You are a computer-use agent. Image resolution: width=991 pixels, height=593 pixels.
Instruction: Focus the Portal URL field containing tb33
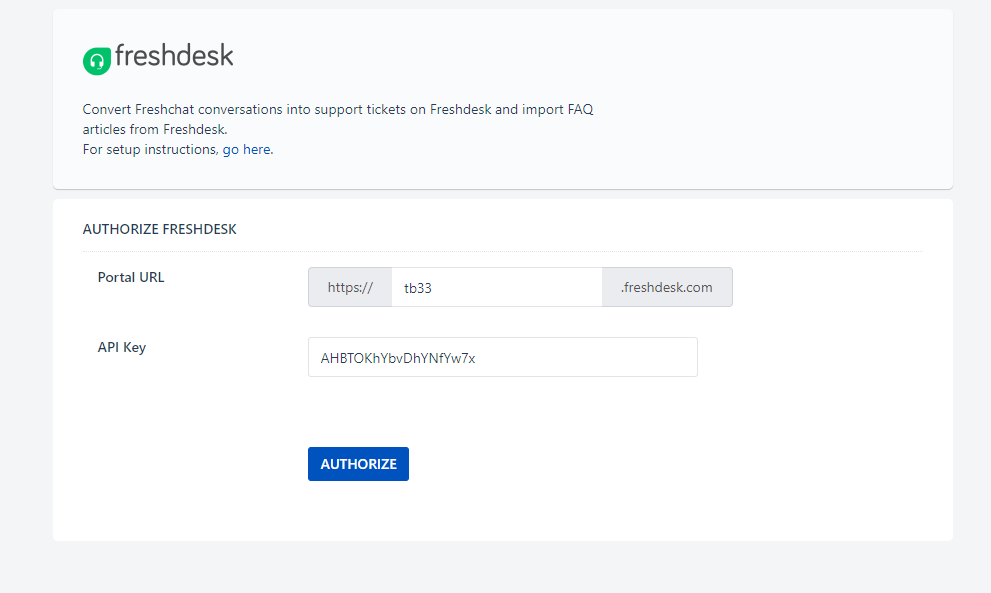coord(497,288)
